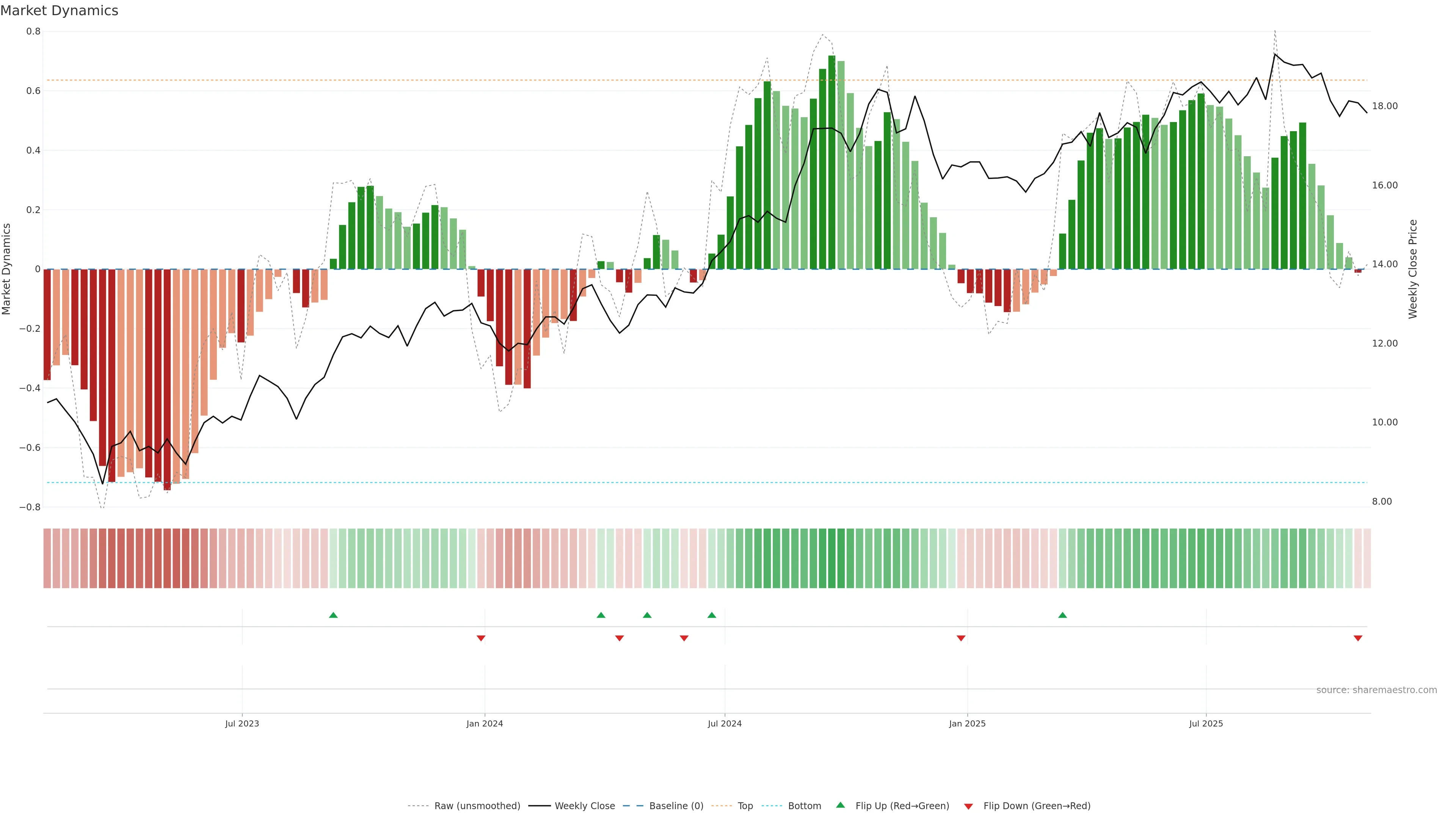Click the Market Dynamics chart title
This screenshot has height=819, width=1456.
[60, 11]
